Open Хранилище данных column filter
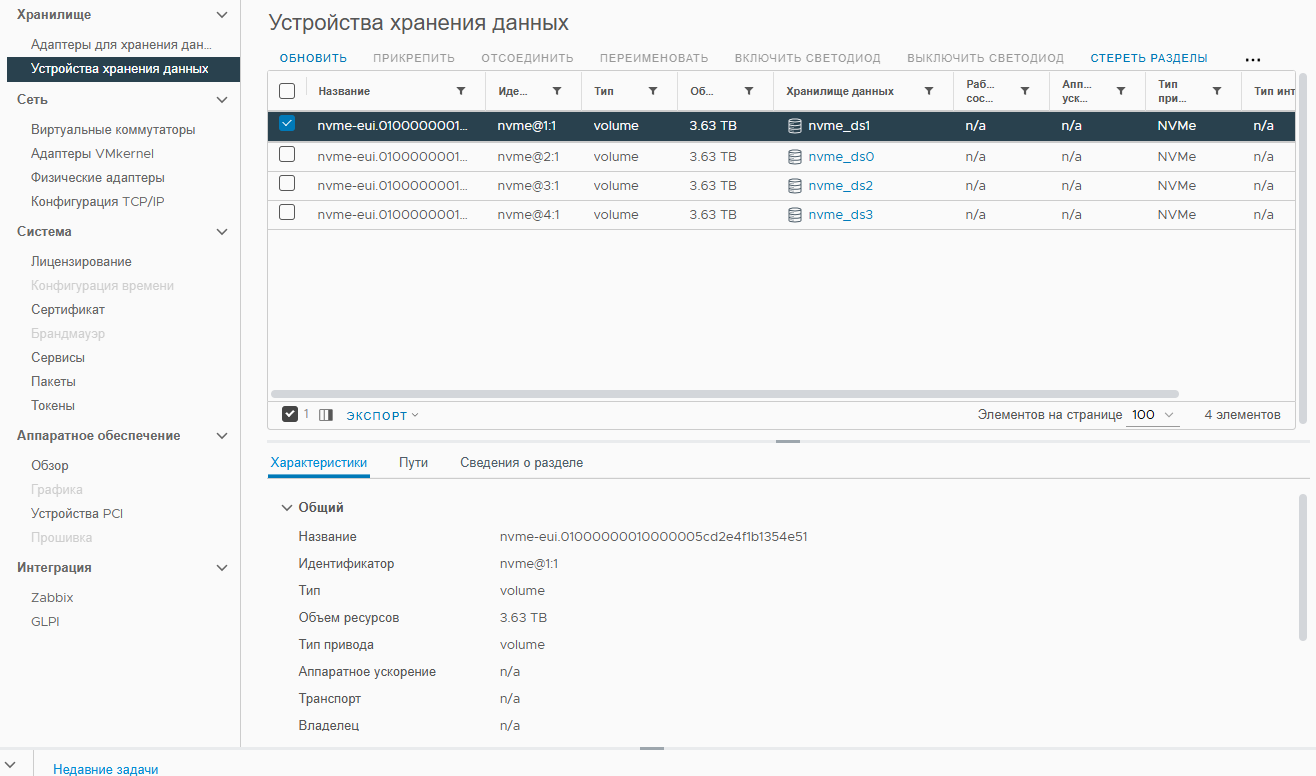 [x=929, y=91]
